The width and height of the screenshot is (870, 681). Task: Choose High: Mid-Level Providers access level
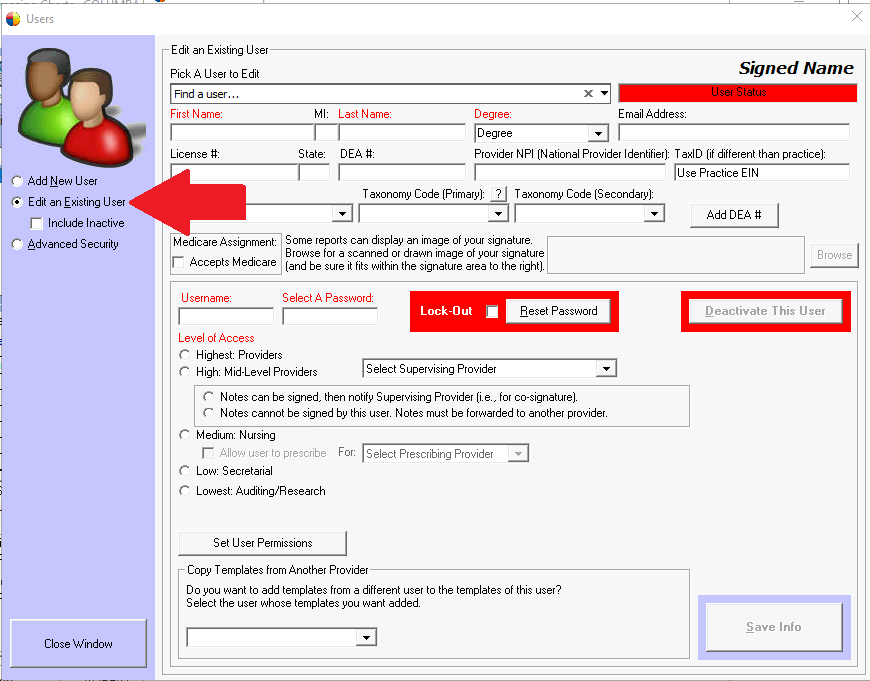[185, 372]
